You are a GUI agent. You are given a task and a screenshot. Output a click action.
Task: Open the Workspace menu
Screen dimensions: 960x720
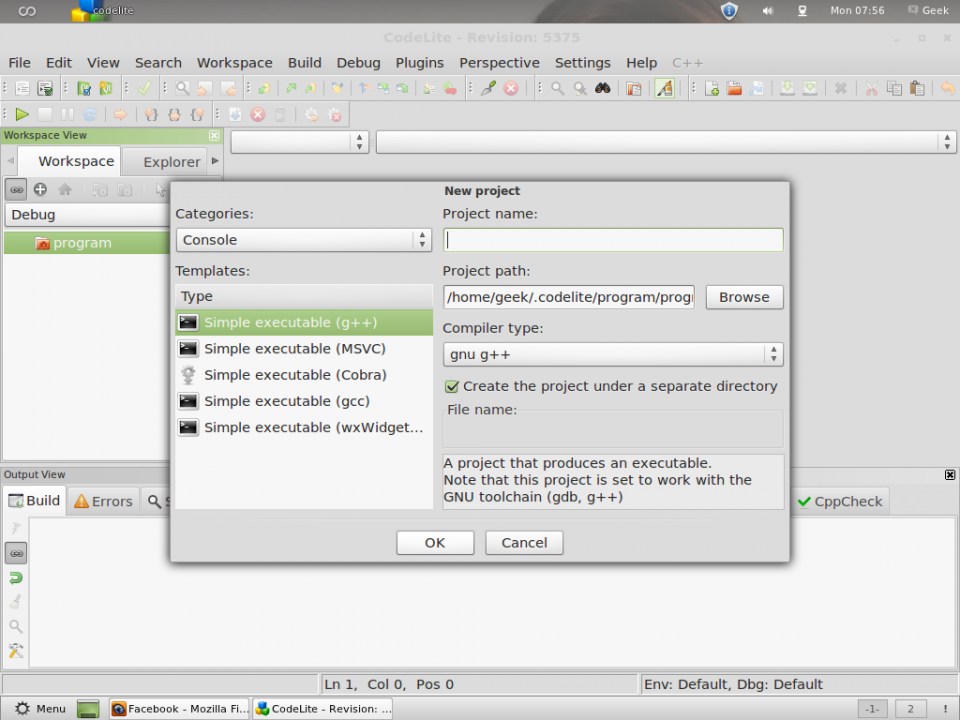[234, 63]
